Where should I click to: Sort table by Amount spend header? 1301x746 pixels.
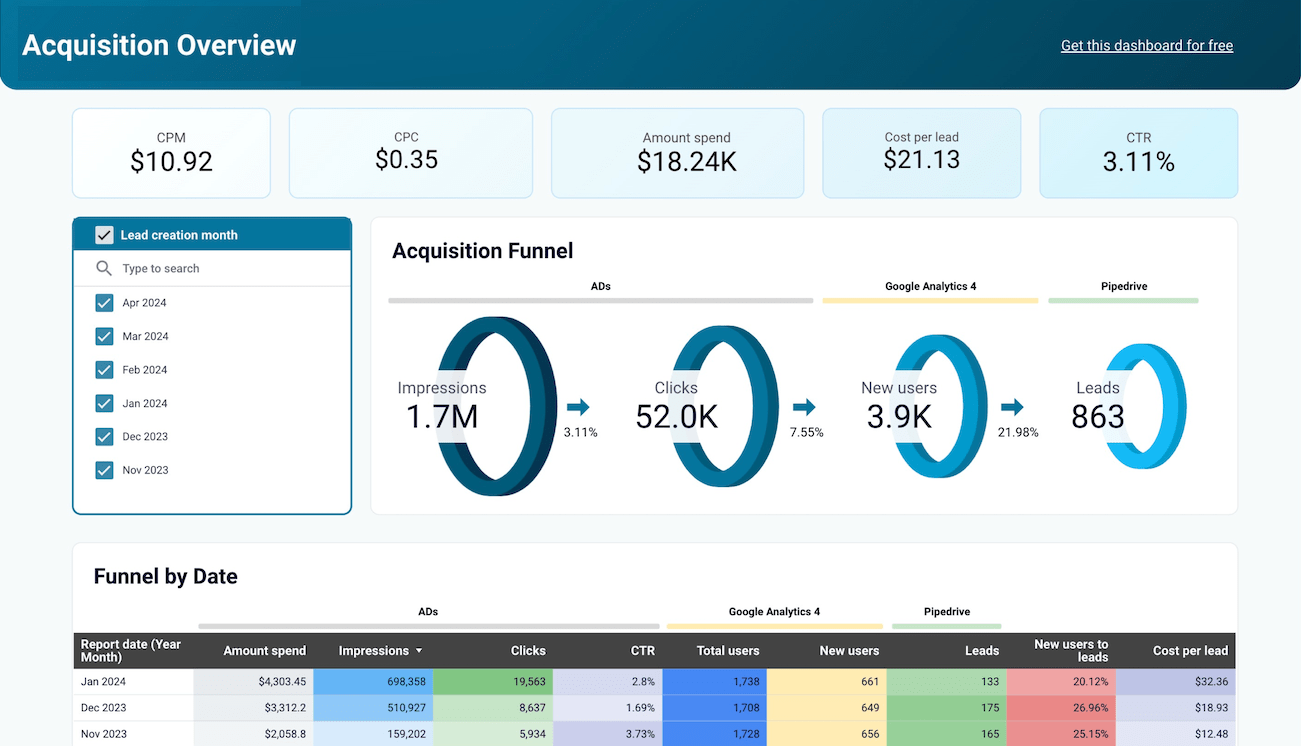pos(264,651)
